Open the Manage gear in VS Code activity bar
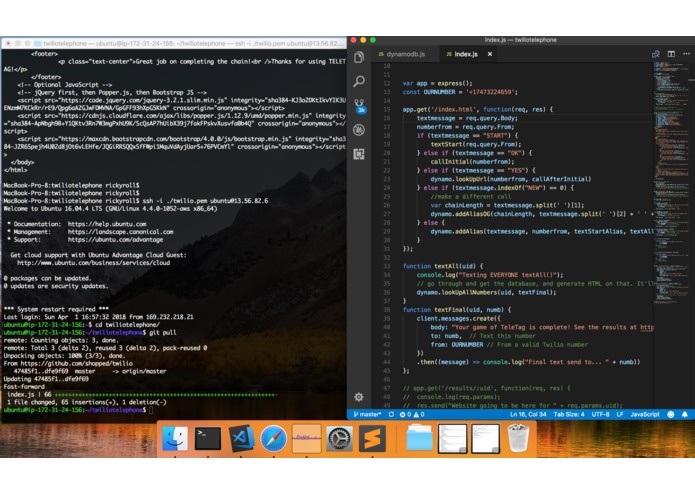 tap(359, 397)
